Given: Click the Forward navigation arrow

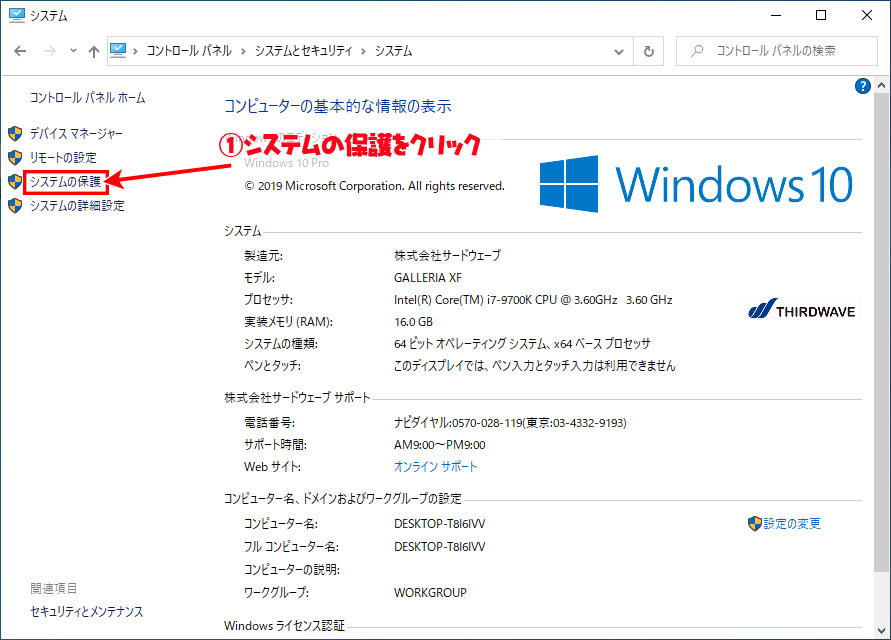Looking at the screenshot, I should tap(50, 51).
